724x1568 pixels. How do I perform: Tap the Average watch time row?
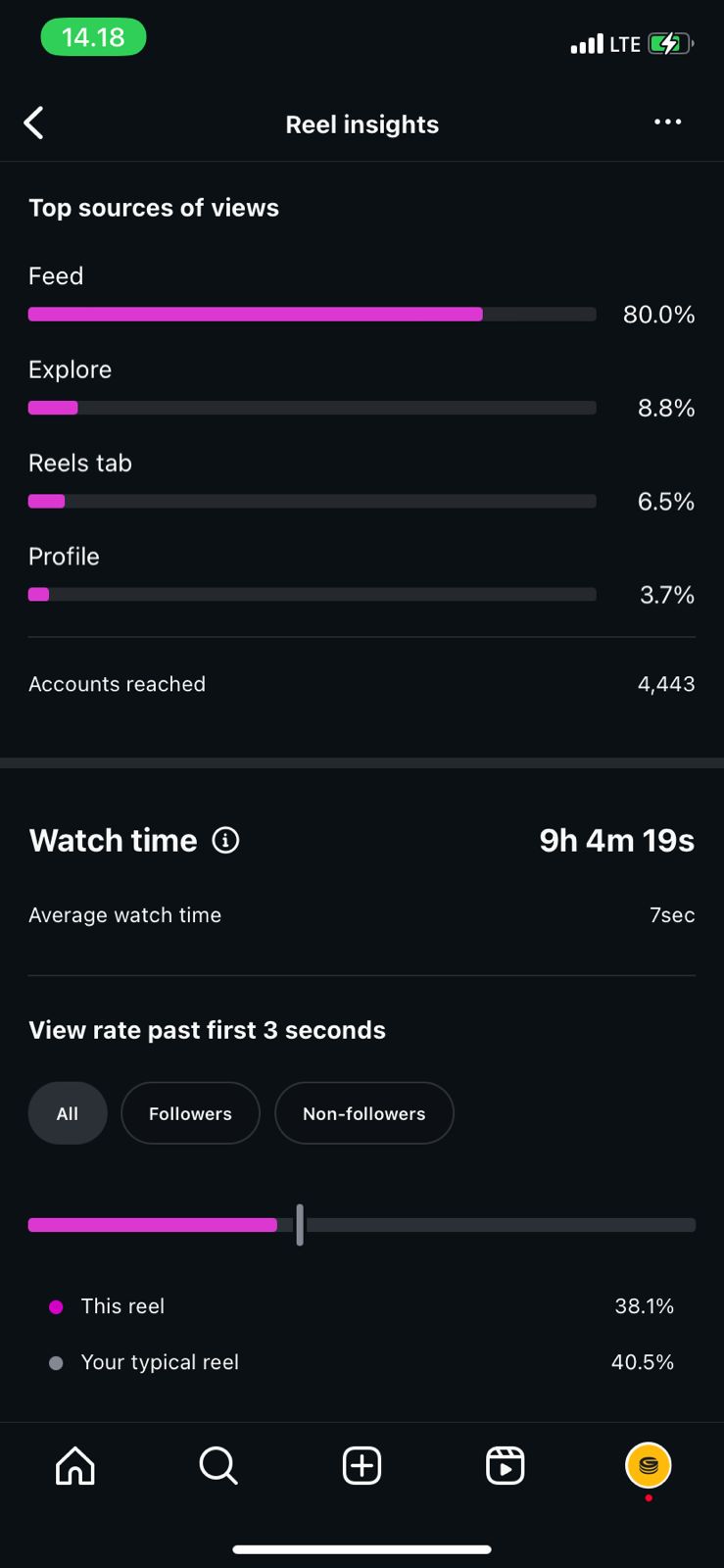(x=362, y=915)
